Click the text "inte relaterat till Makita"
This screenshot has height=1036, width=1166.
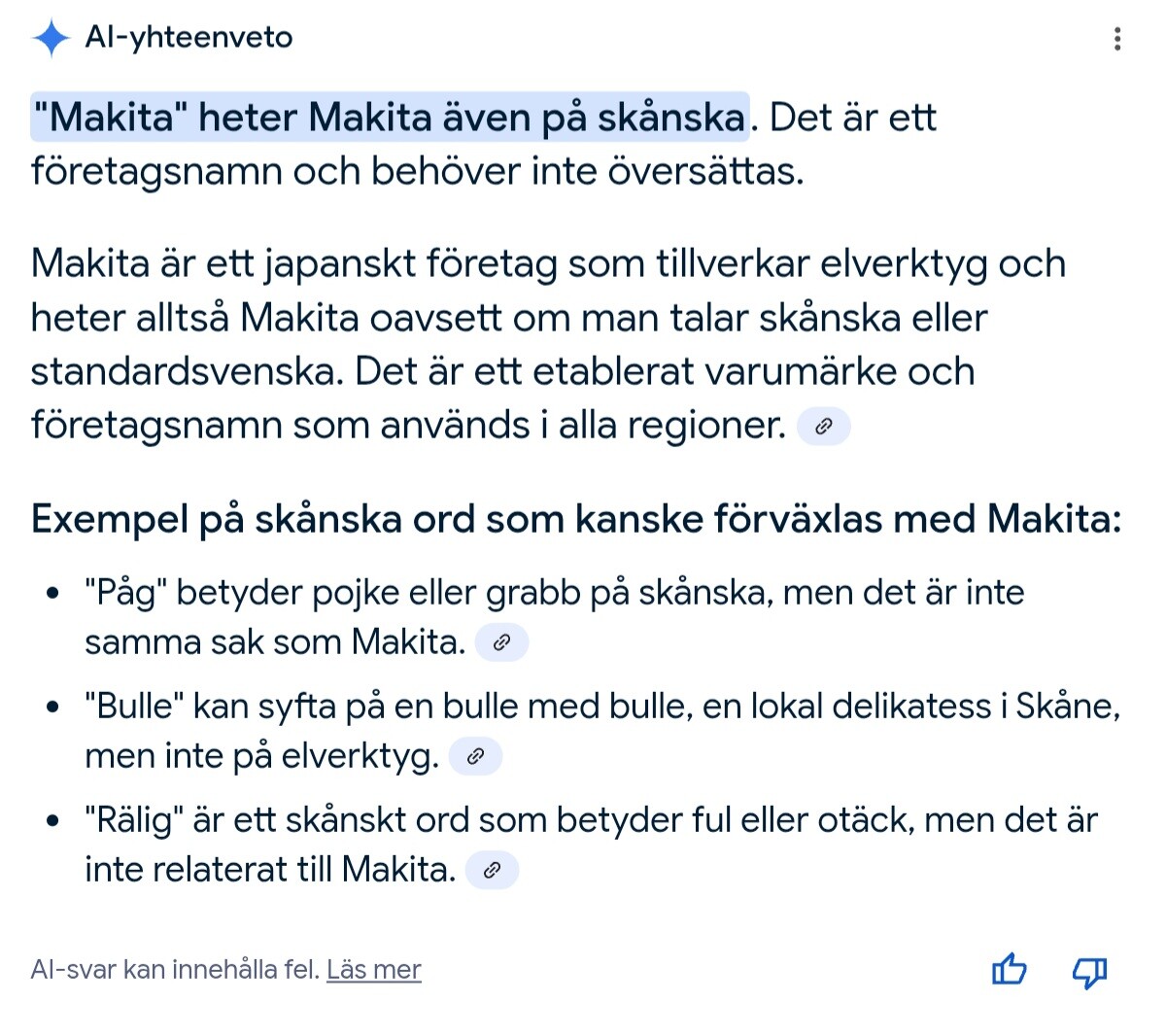tap(269, 870)
